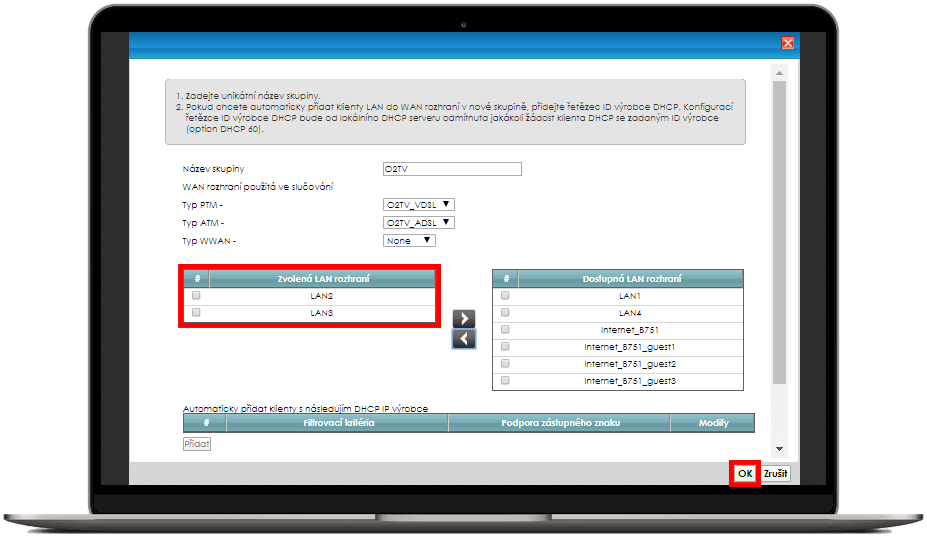Focus the Název skupiny text field
The height and width of the screenshot is (537, 927).
coord(452,169)
